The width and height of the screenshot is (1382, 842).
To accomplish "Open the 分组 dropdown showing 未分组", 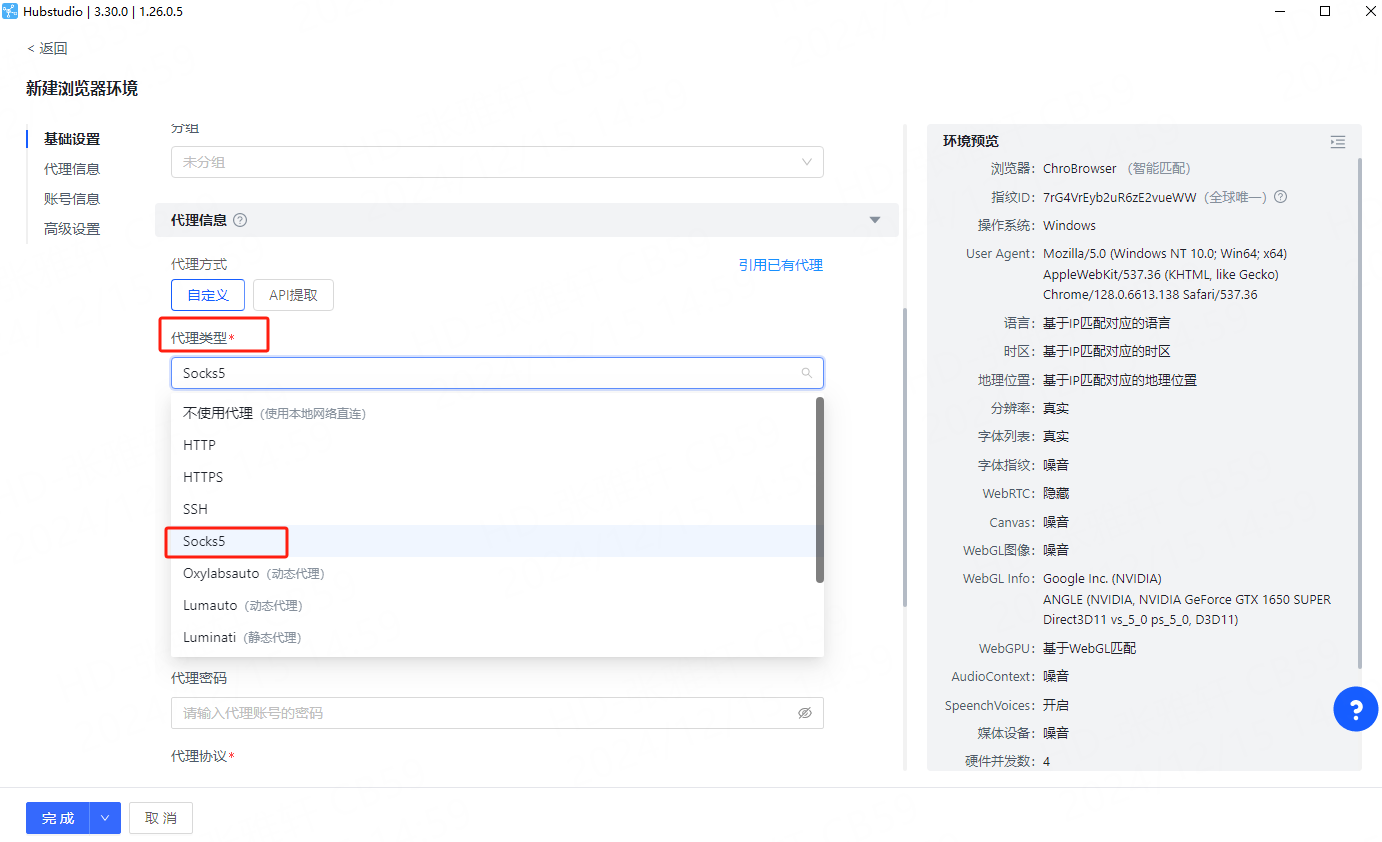I will 497,162.
